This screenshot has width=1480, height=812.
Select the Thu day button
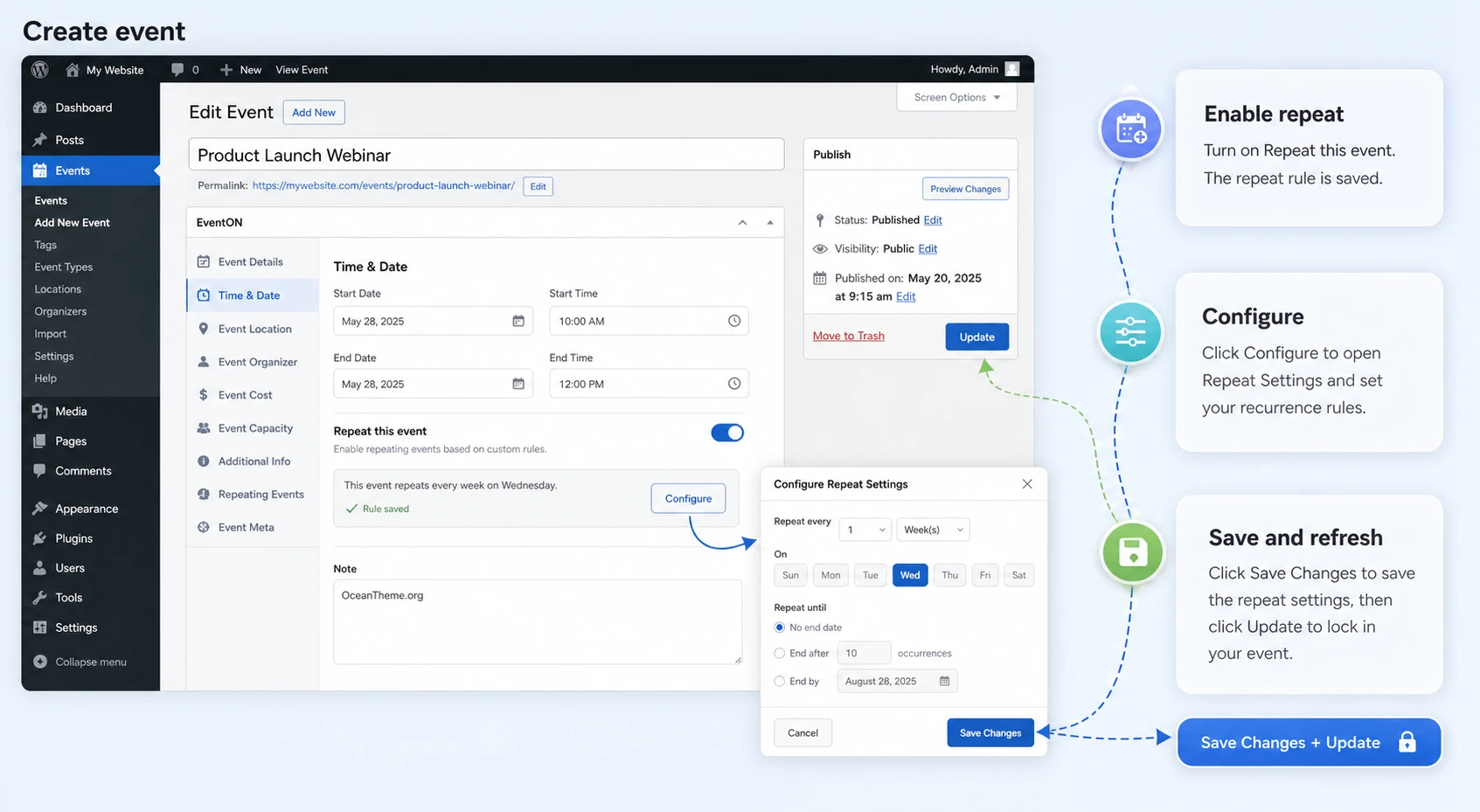[949, 575]
